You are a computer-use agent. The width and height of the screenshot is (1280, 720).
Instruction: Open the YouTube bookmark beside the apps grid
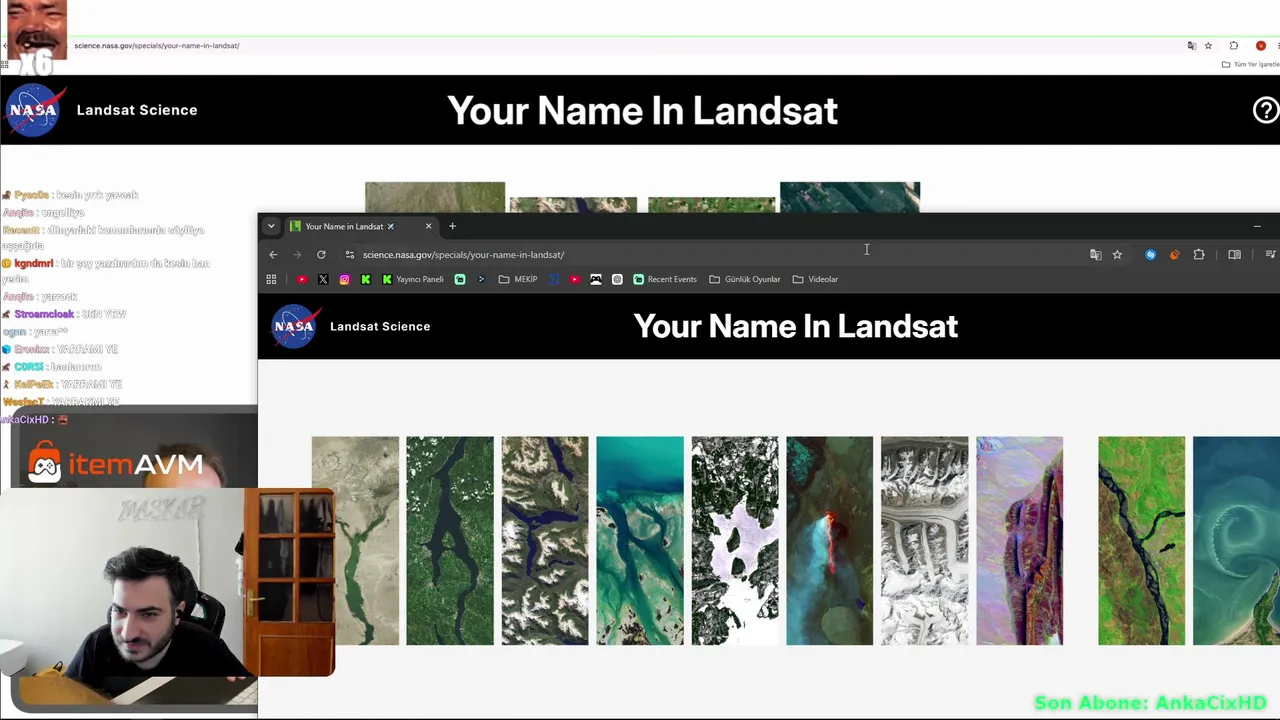302,279
